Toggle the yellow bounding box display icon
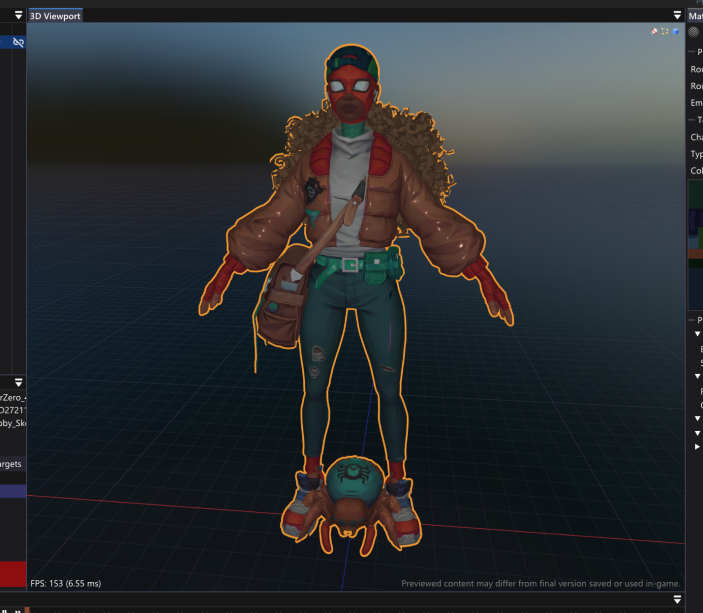The width and height of the screenshot is (703, 613). pos(665,31)
